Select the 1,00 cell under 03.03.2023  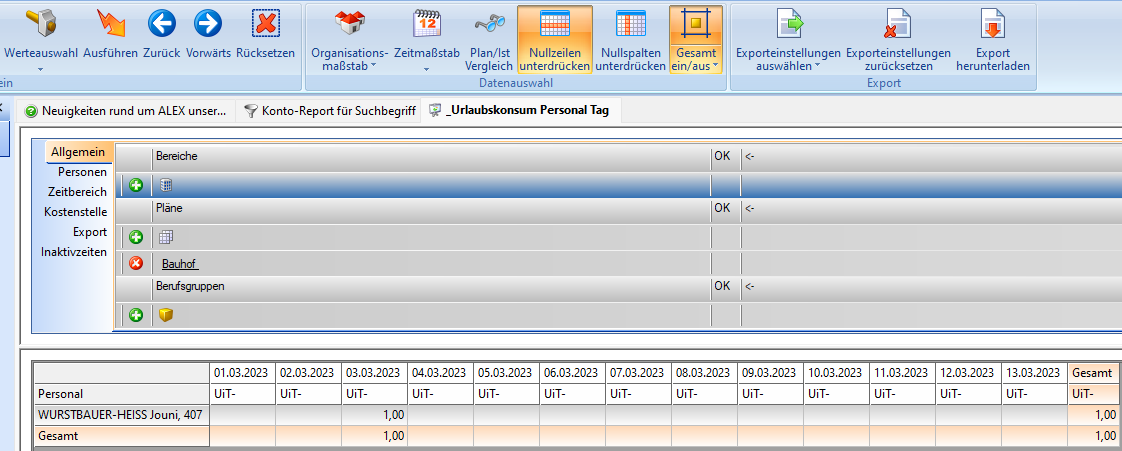click(374, 415)
